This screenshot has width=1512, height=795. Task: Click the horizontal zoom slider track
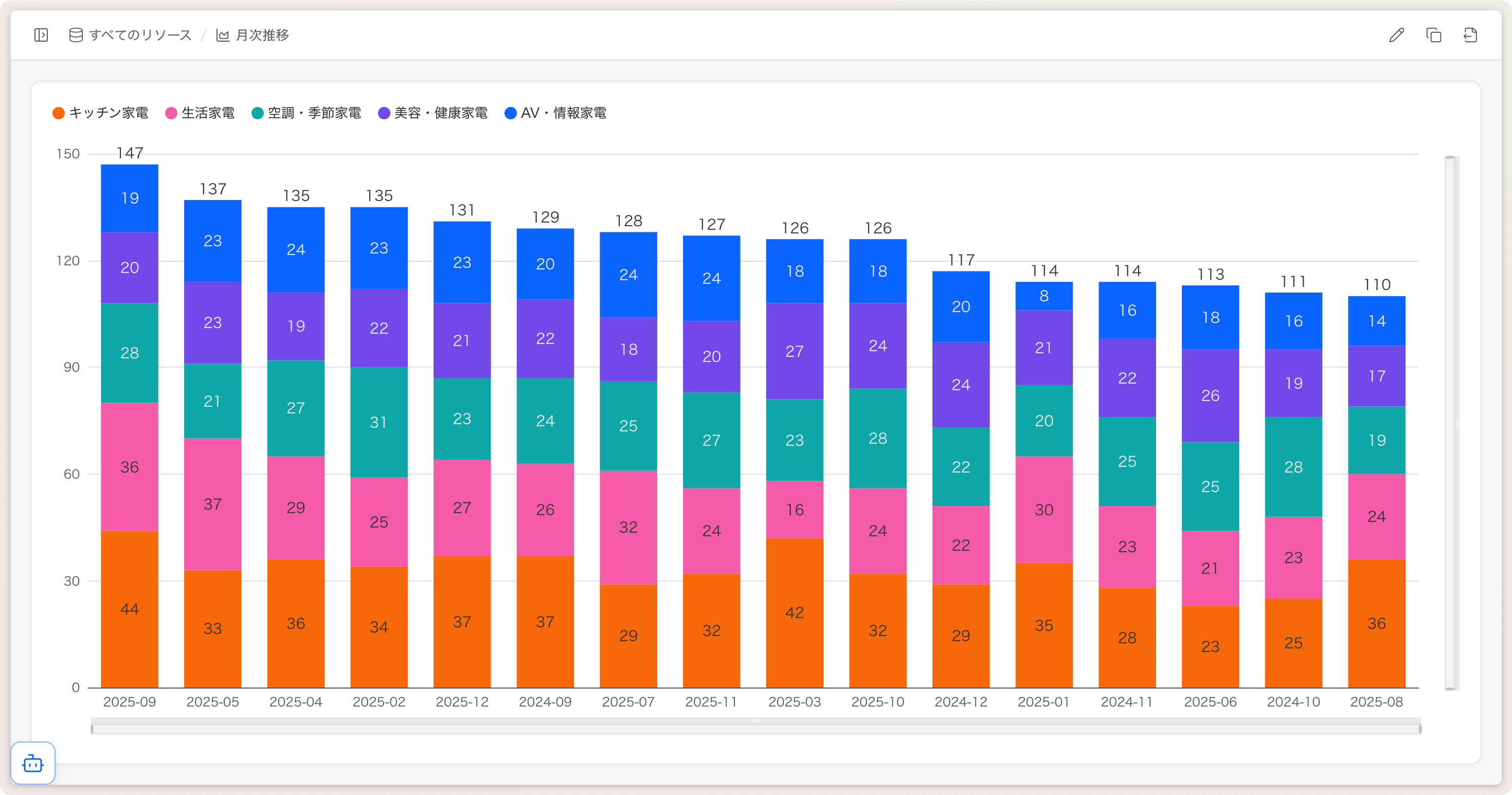point(755,729)
